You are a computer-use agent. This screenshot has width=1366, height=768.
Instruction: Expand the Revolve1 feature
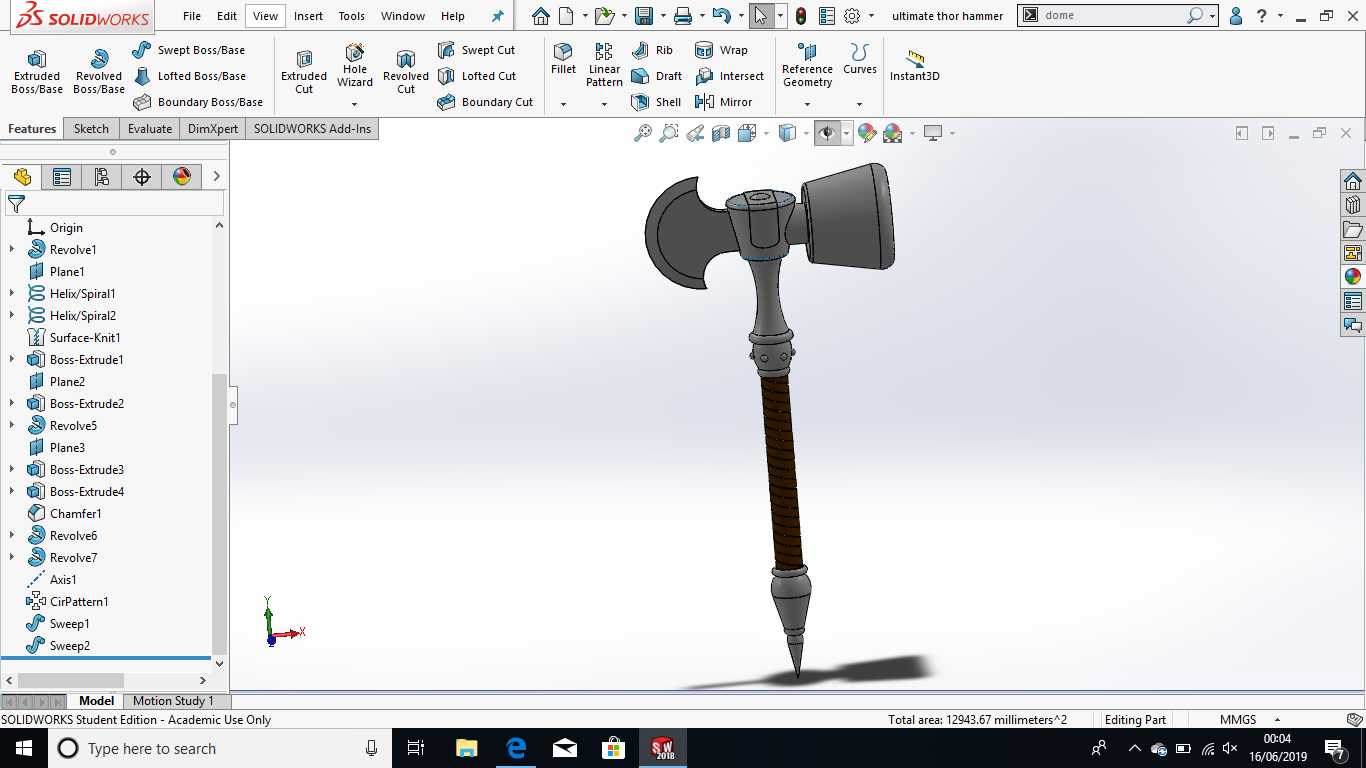12,250
